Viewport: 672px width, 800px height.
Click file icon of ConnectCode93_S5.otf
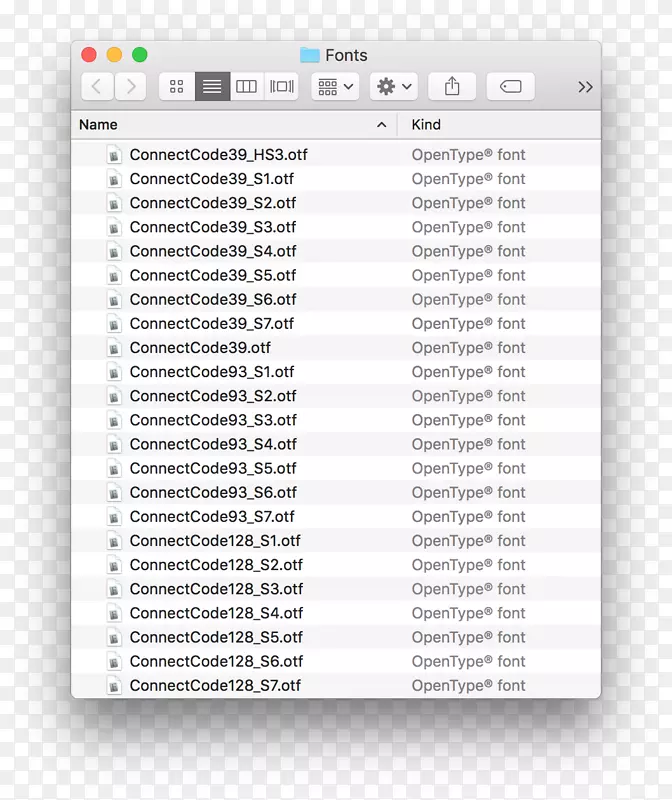tap(114, 468)
